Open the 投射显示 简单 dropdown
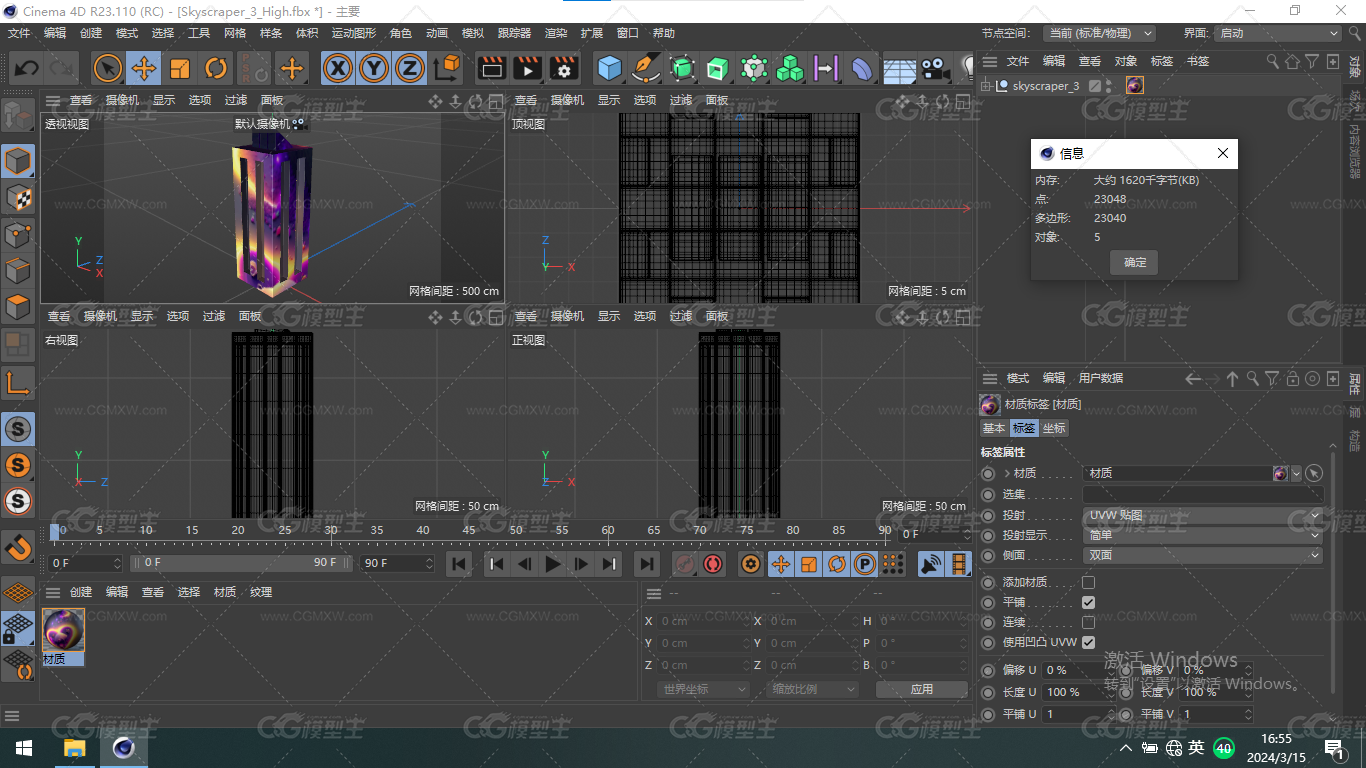Screen dimensions: 1366x768 click(1203, 535)
